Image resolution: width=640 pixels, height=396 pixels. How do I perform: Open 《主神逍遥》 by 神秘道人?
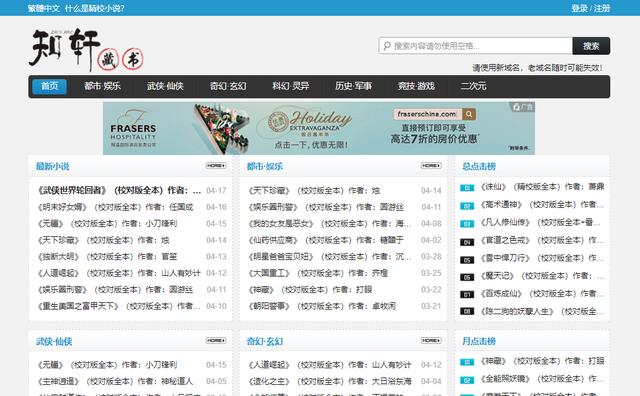(x=115, y=381)
